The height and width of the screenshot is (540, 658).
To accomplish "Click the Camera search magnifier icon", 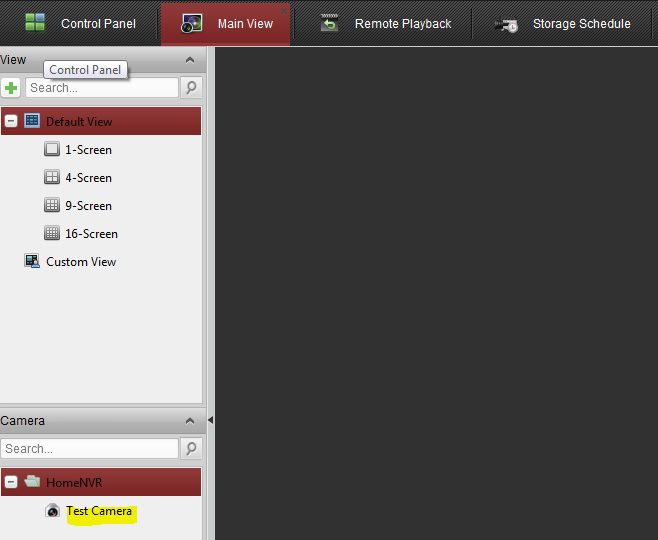I will pos(191,449).
